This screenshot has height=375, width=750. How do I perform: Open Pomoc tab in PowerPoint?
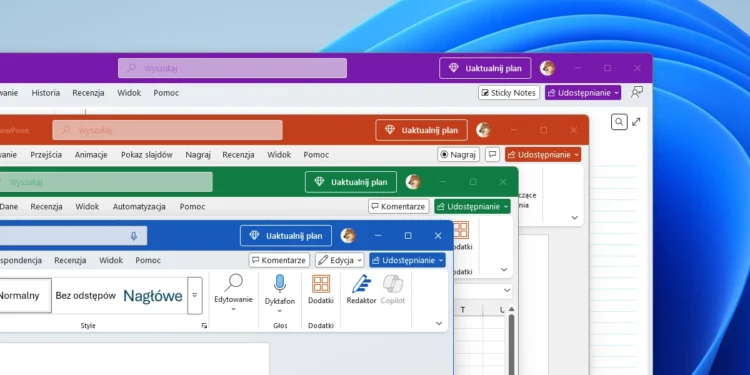[x=316, y=154]
